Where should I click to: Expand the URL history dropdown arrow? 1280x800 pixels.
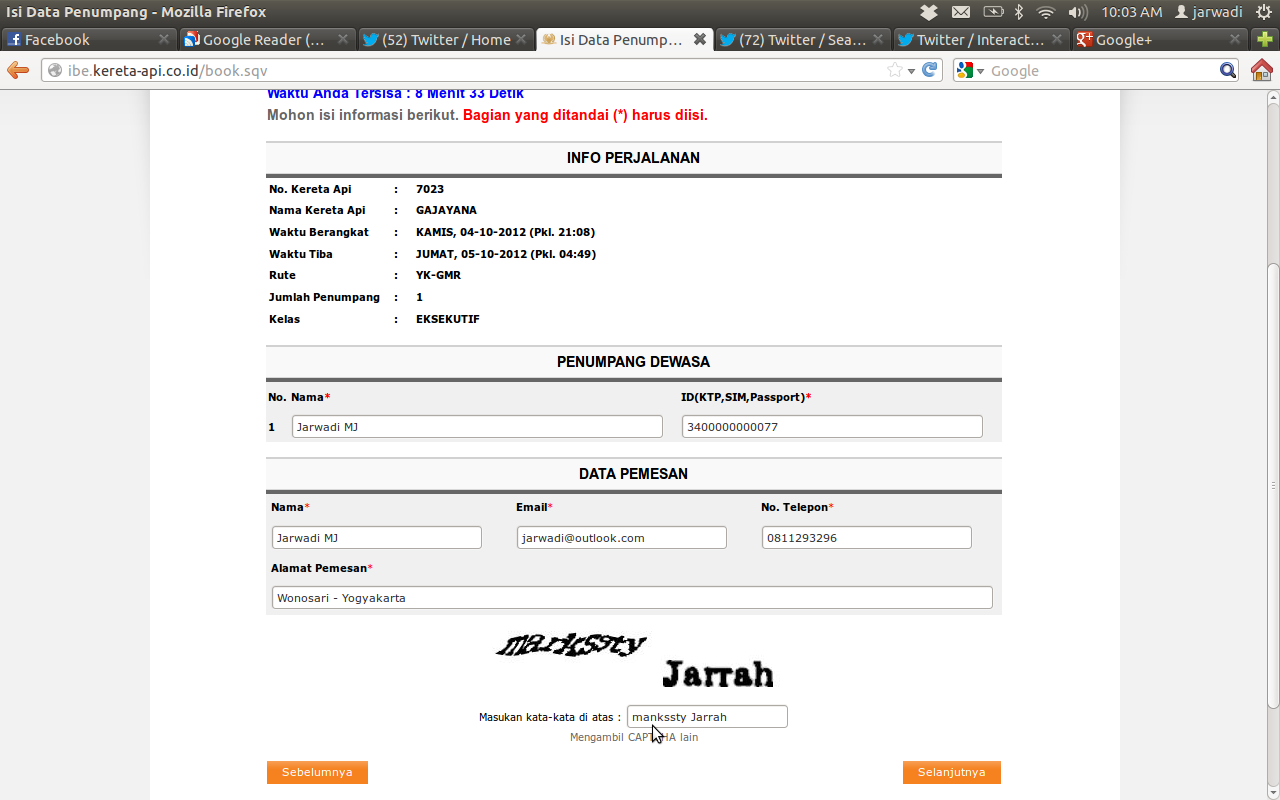click(911, 71)
